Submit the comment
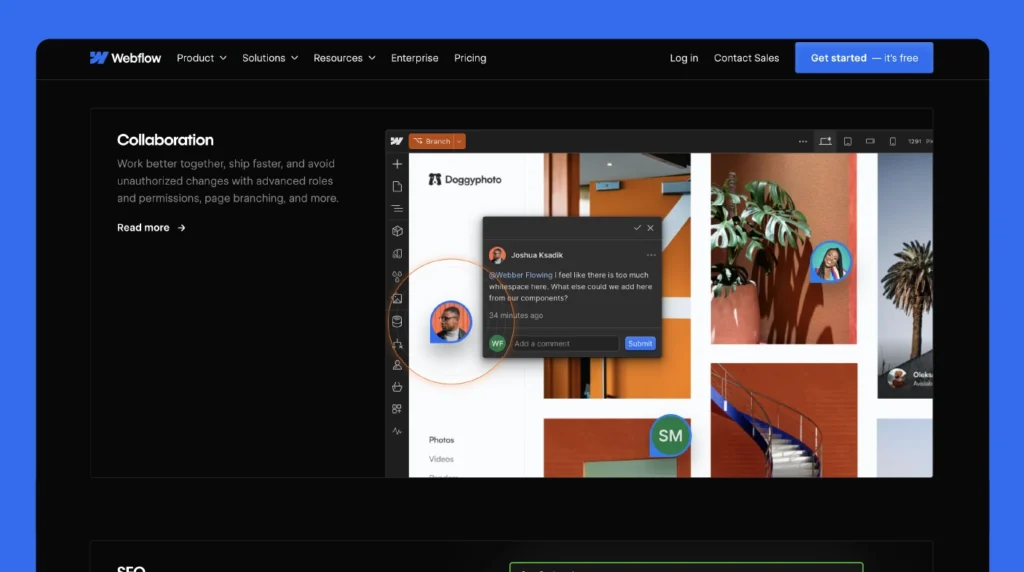The image size is (1024, 572). (640, 343)
